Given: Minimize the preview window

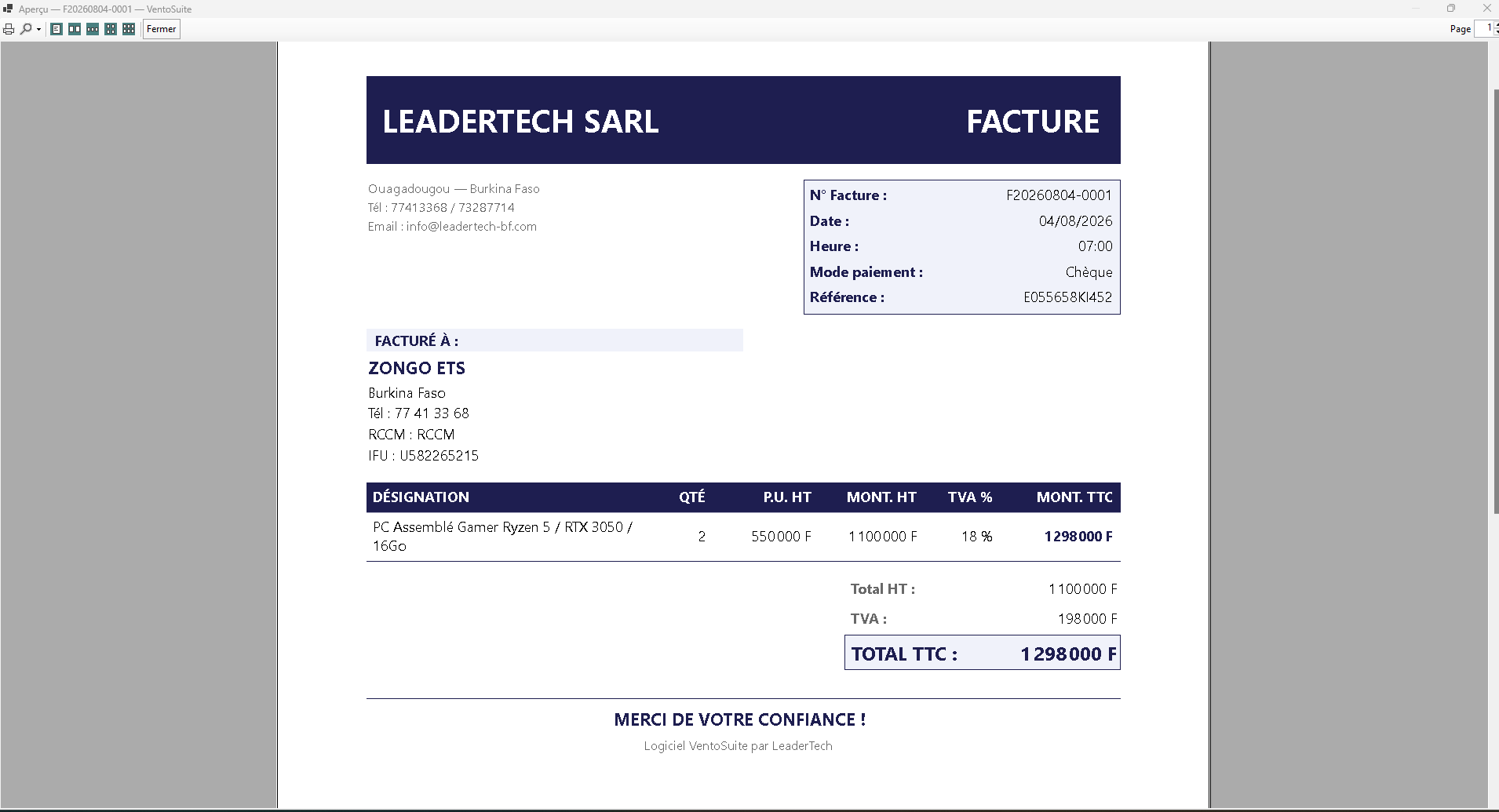Looking at the screenshot, I should tap(1416, 8).
